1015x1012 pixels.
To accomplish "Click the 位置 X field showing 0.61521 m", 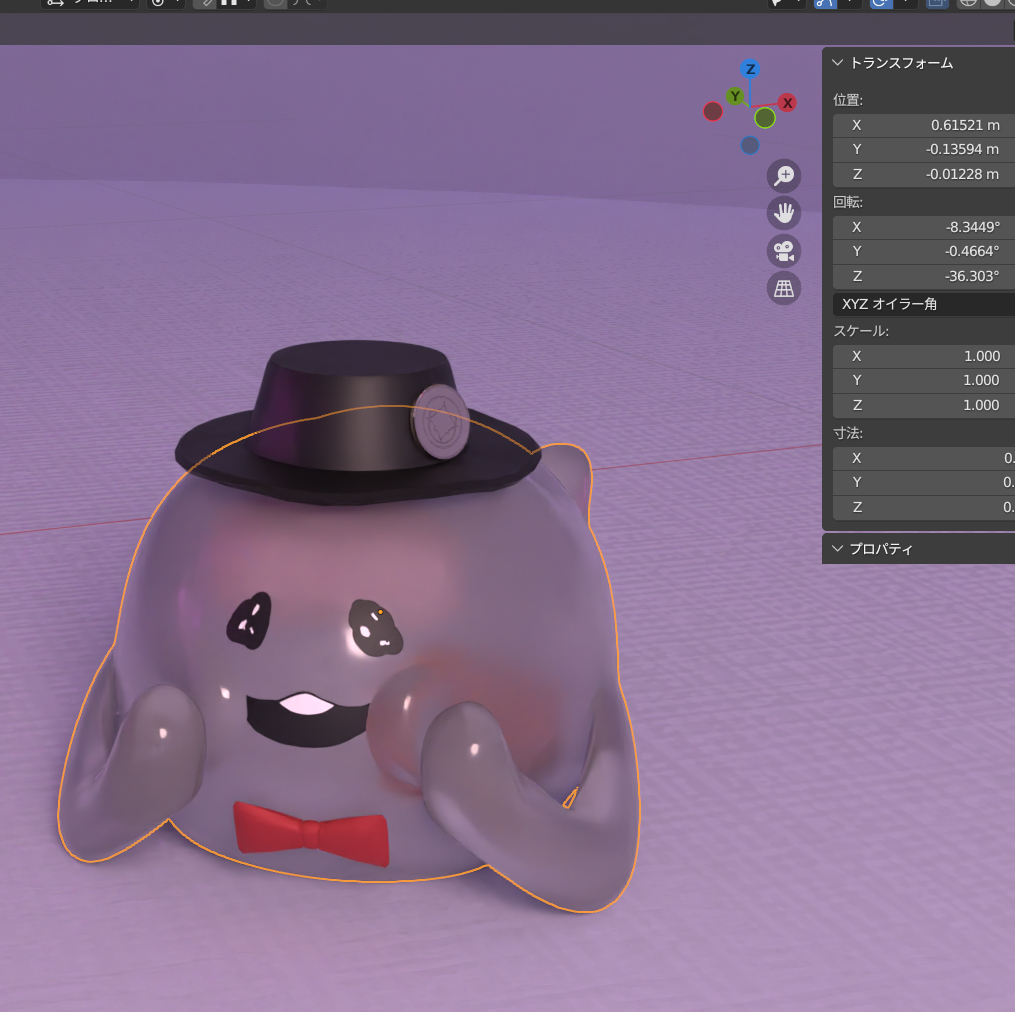I will pyautogui.click(x=924, y=125).
